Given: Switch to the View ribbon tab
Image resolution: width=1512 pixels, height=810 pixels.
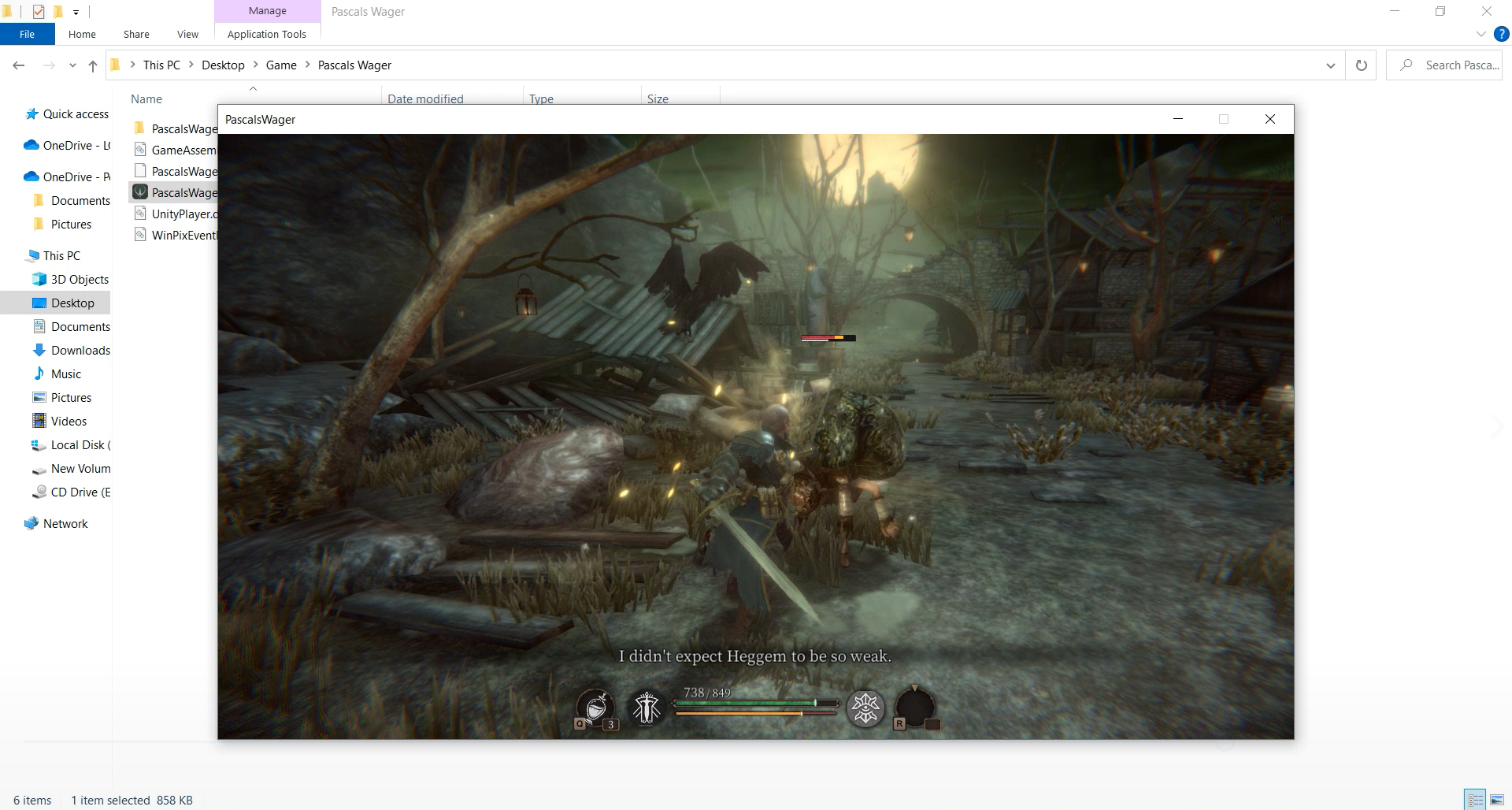Looking at the screenshot, I should click(x=187, y=34).
